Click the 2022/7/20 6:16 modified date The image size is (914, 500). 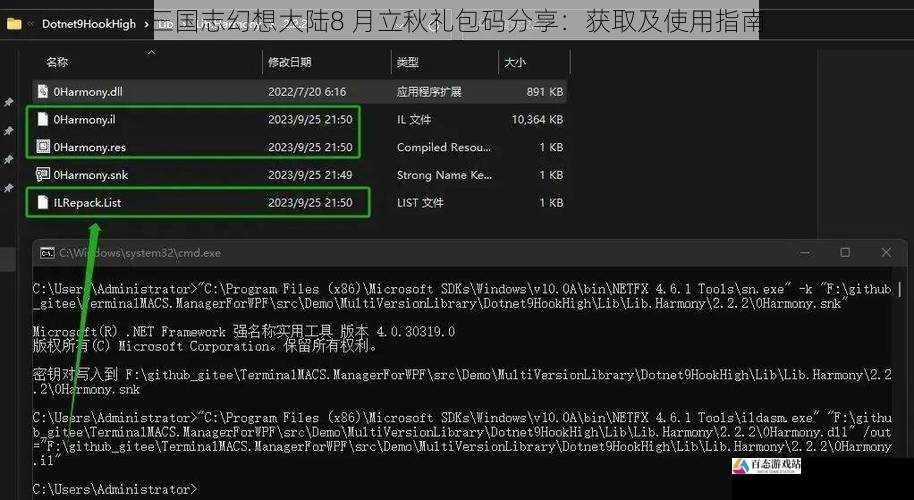pyautogui.click(x=307, y=91)
